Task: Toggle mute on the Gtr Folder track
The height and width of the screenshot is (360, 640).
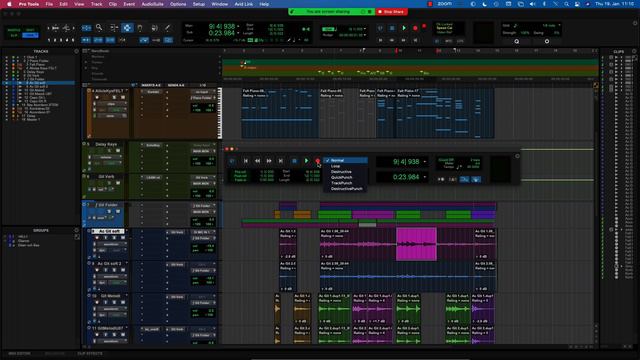Action: pos(118,211)
